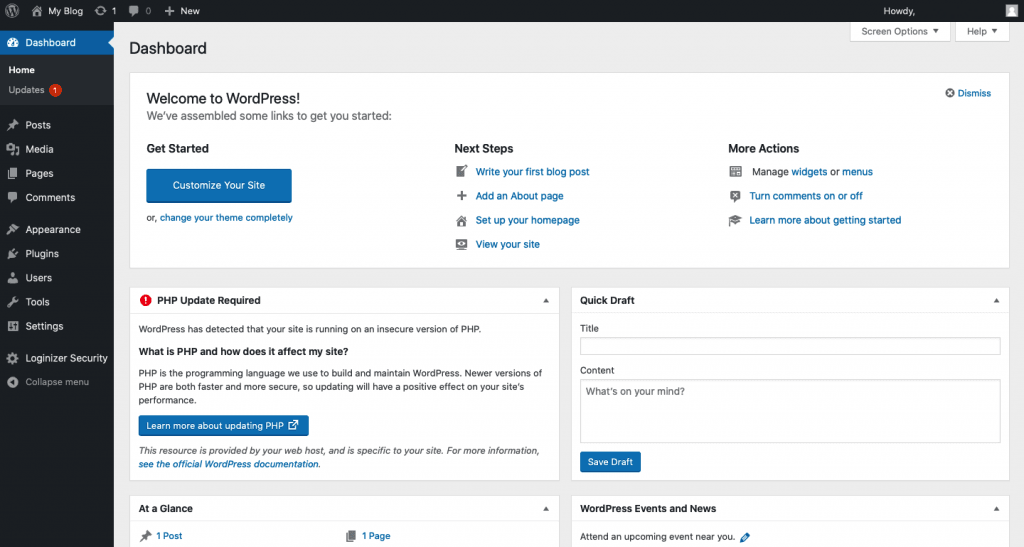
Task: Click the Media icon in the sidebar
Action: point(12,149)
